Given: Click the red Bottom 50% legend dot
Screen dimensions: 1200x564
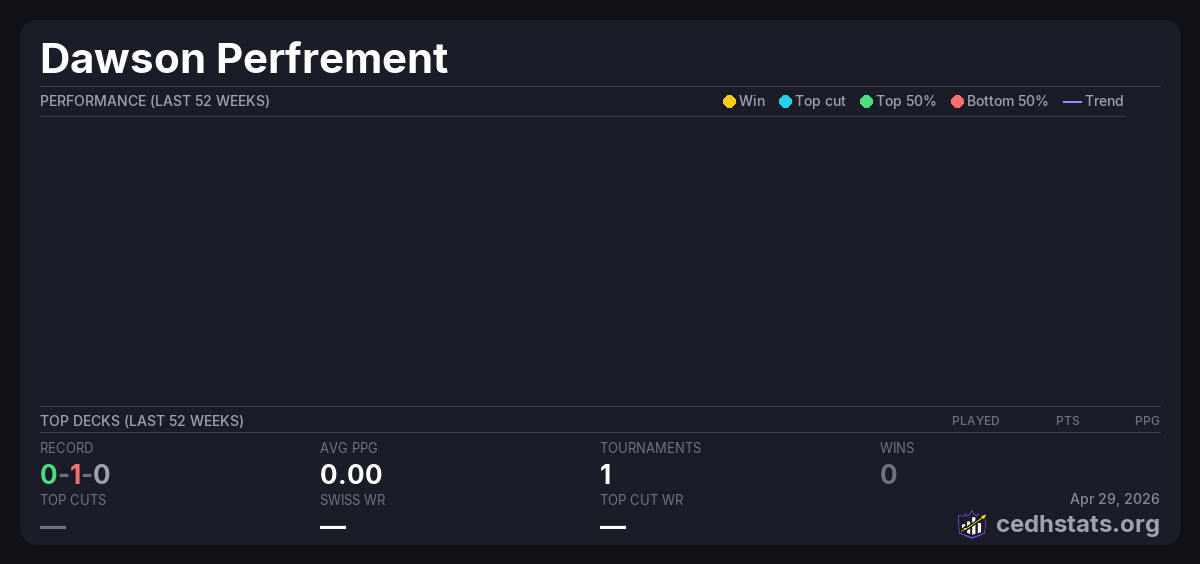Looking at the screenshot, I should [957, 102].
